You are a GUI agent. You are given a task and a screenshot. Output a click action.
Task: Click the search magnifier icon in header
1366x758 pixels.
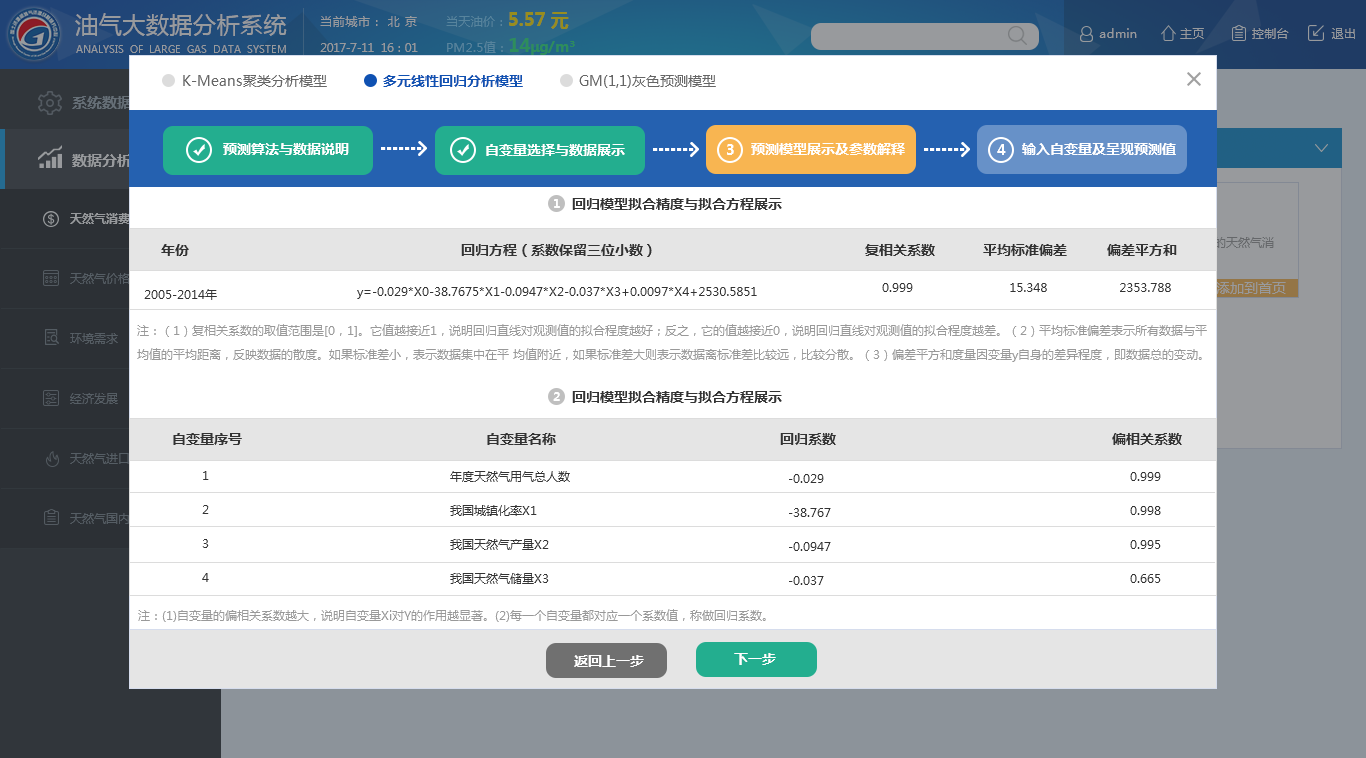(x=1017, y=35)
